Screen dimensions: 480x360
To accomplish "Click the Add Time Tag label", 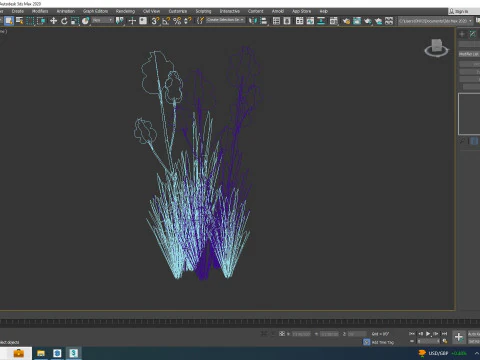I will click(x=383, y=342).
